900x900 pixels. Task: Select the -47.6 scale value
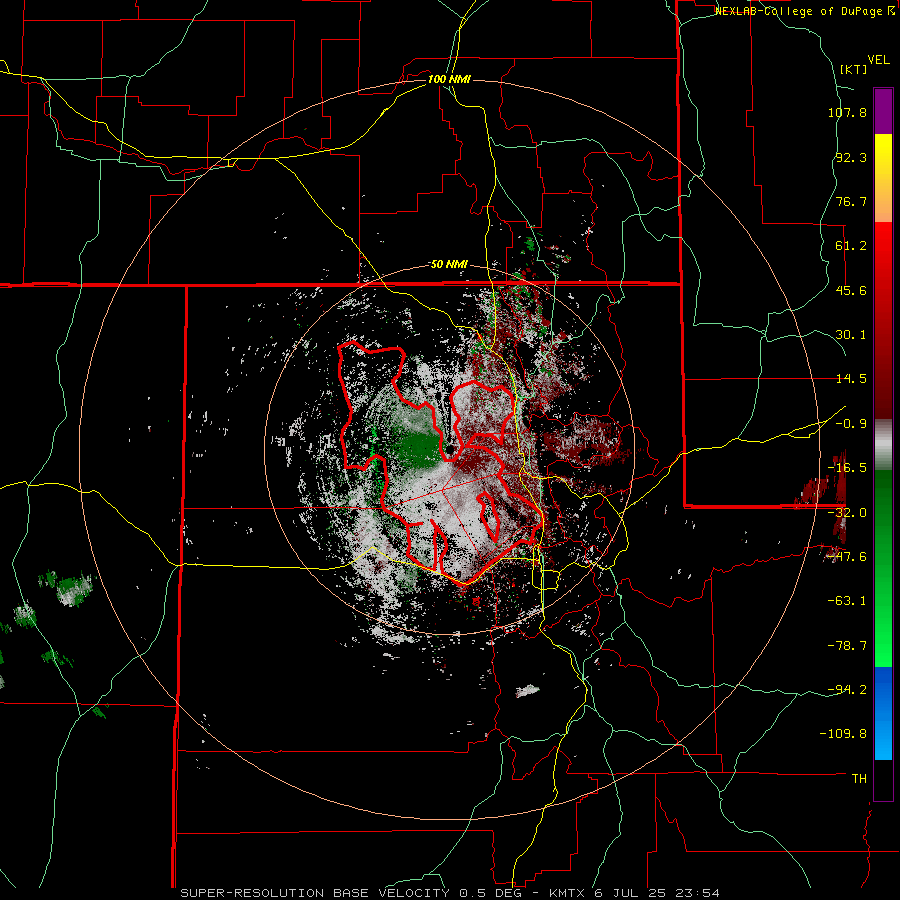(x=847, y=557)
